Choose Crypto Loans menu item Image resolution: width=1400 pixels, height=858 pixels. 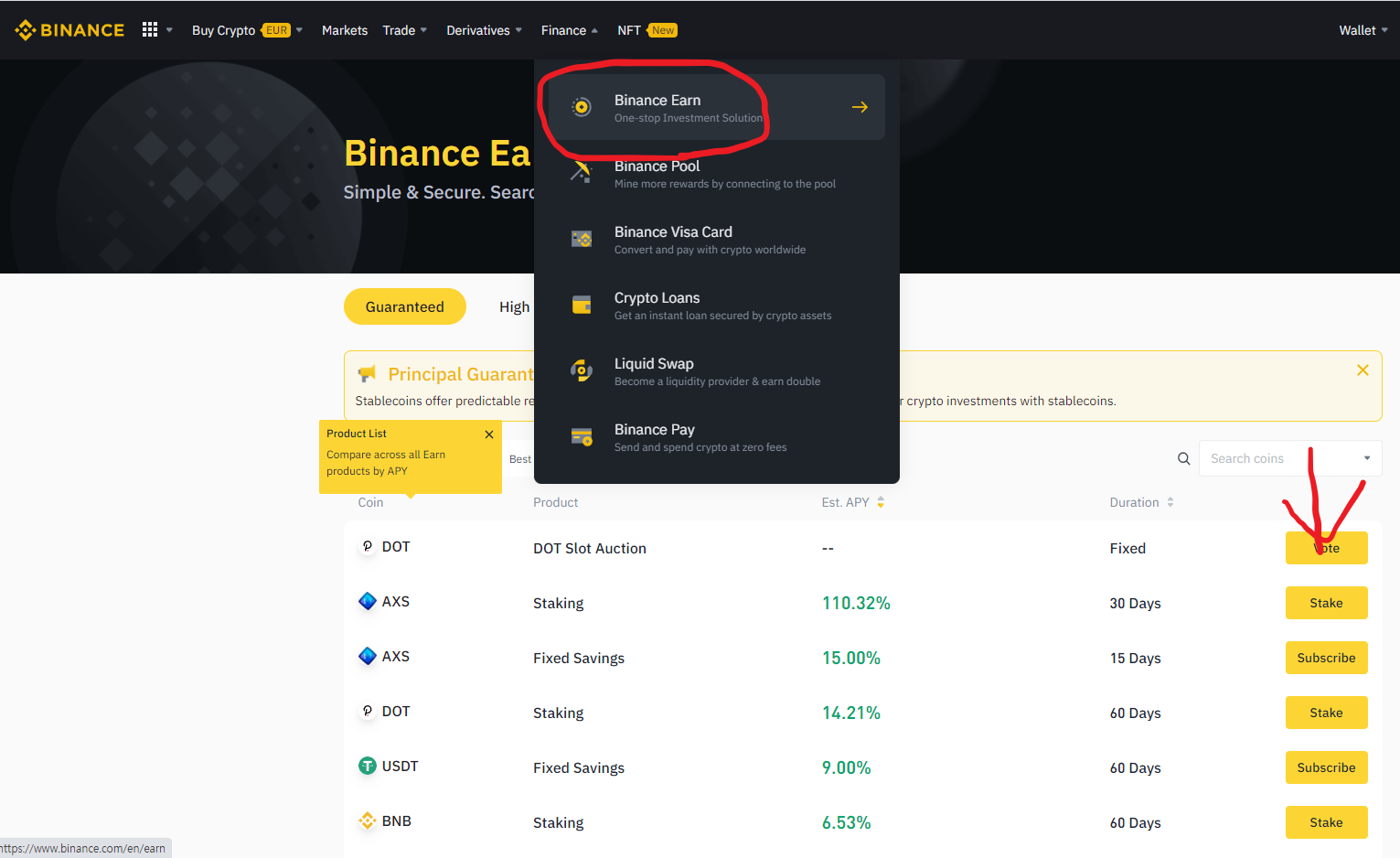pos(717,305)
